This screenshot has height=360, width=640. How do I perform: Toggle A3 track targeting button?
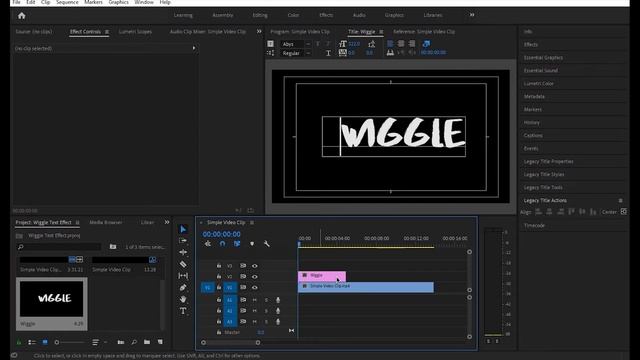point(230,322)
